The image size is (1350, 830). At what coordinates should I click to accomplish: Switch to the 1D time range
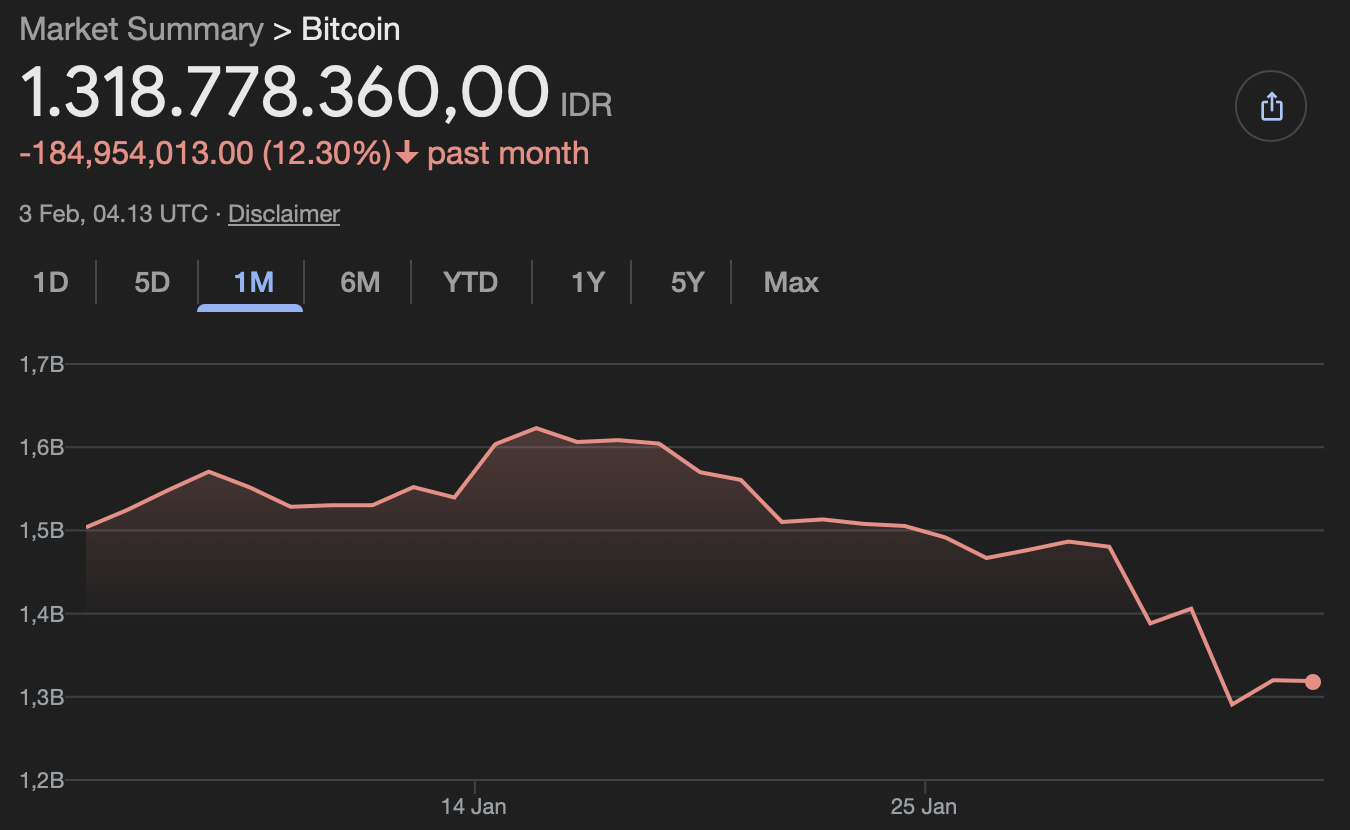pos(50,283)
